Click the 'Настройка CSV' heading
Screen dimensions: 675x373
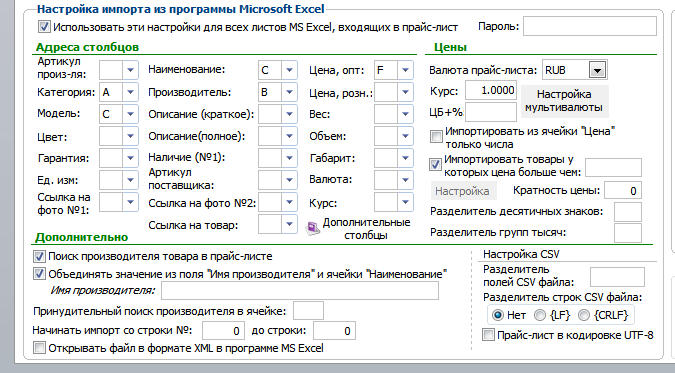point(521,254)
